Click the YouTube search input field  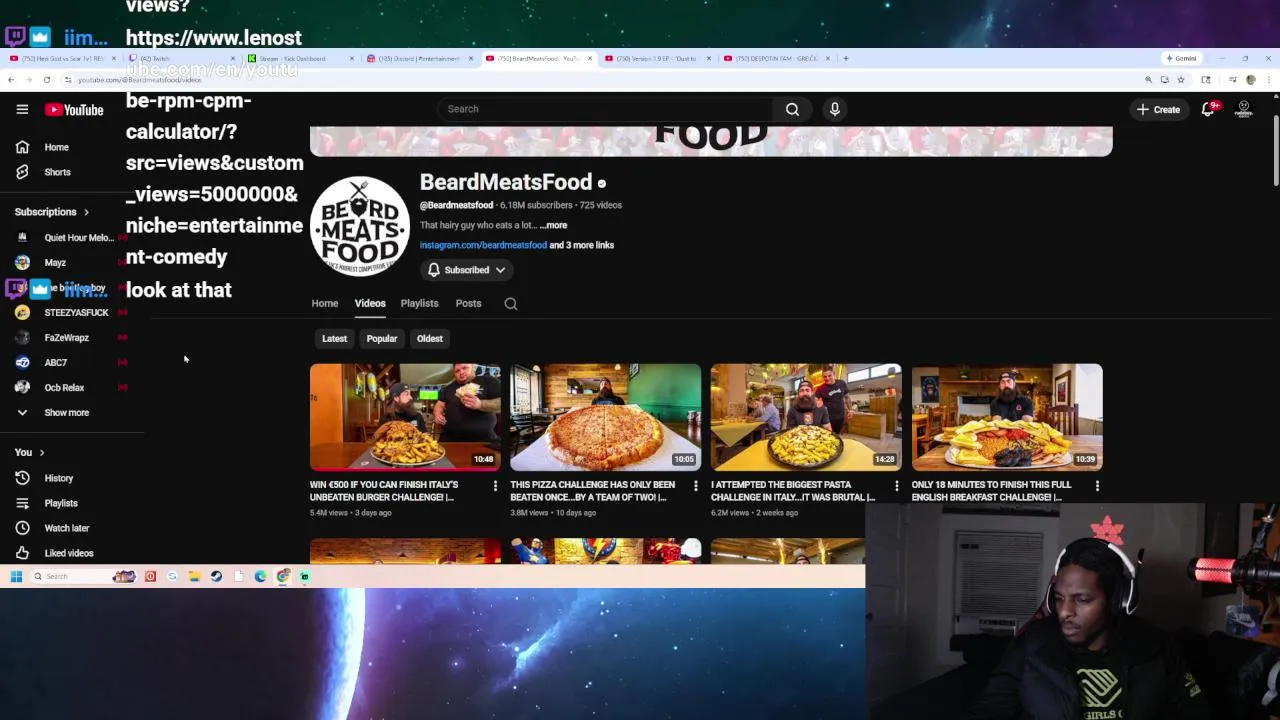coord(605,109)
